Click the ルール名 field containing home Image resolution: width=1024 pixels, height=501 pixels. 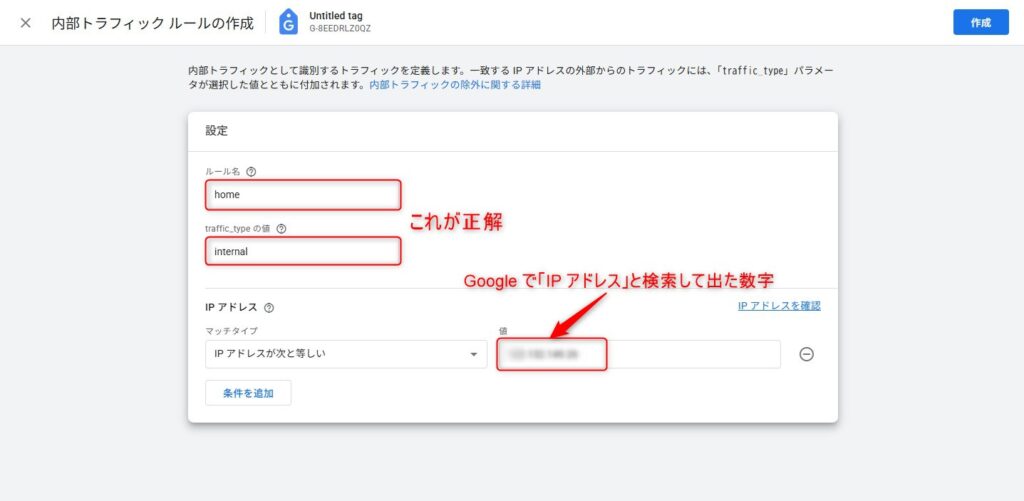[x=303, y=195]
